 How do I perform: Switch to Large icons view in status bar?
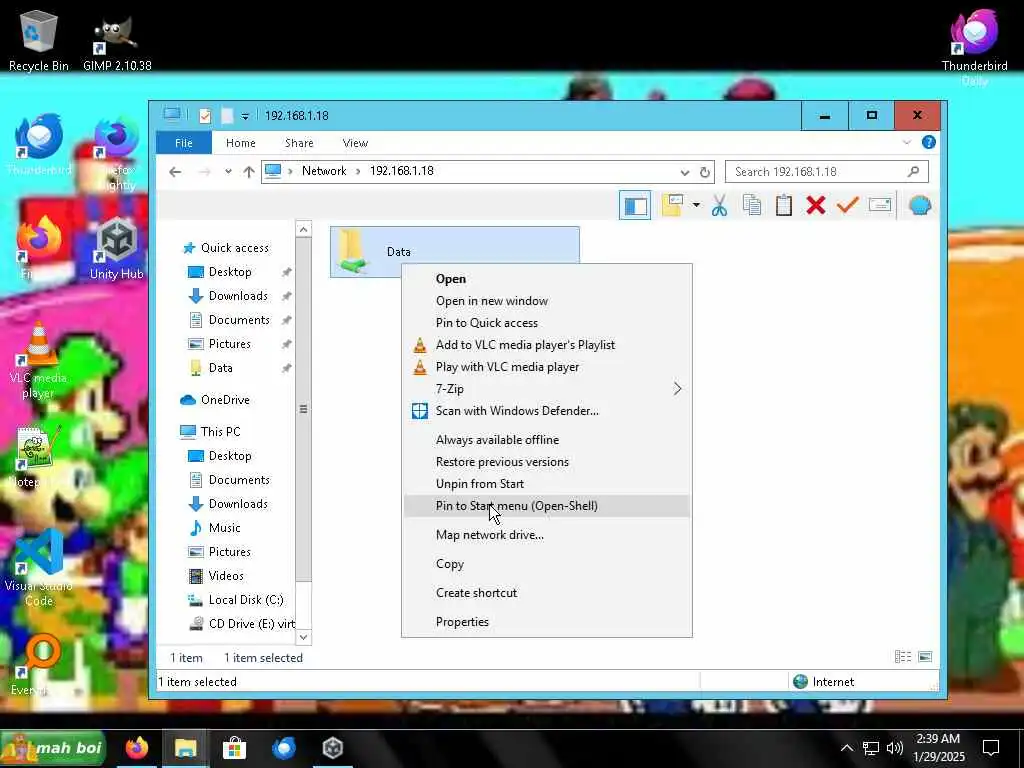pyautogui.click(x=925, y=657)
